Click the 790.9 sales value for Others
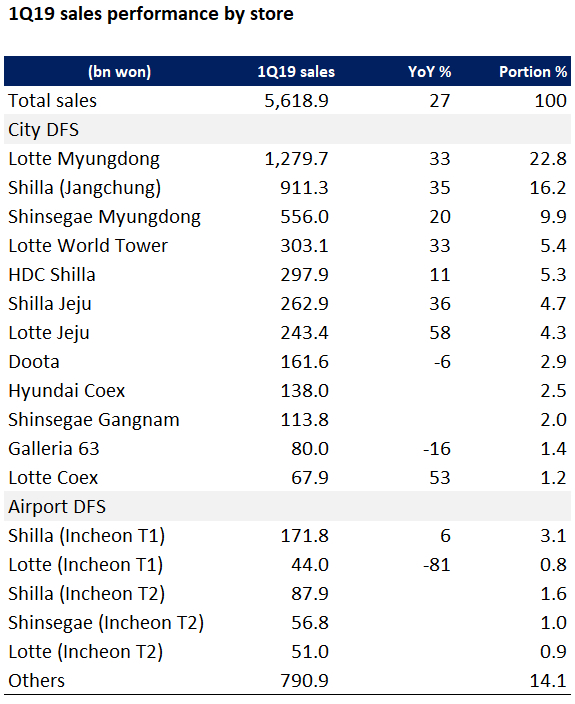This screenshot has height=704, width=575. point(305,681)
